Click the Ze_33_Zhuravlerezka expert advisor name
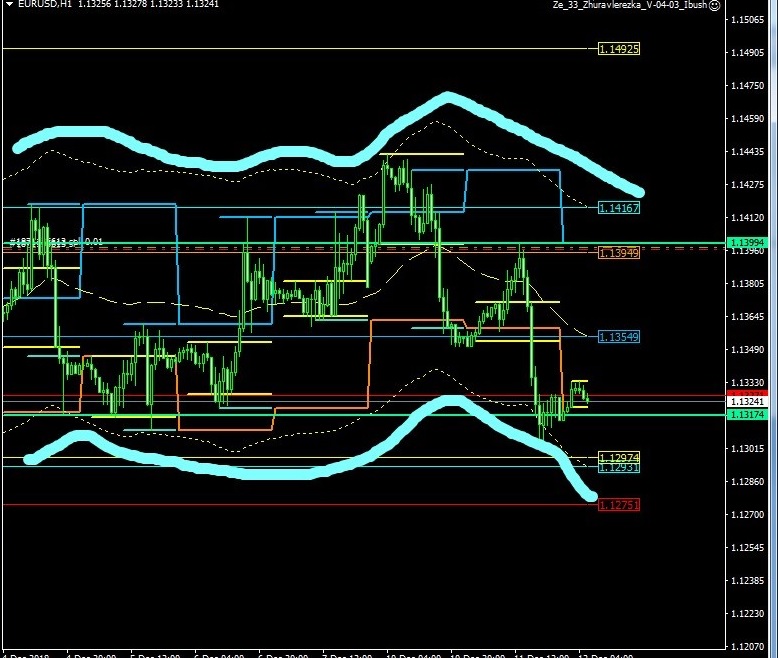 coord(628,5)
